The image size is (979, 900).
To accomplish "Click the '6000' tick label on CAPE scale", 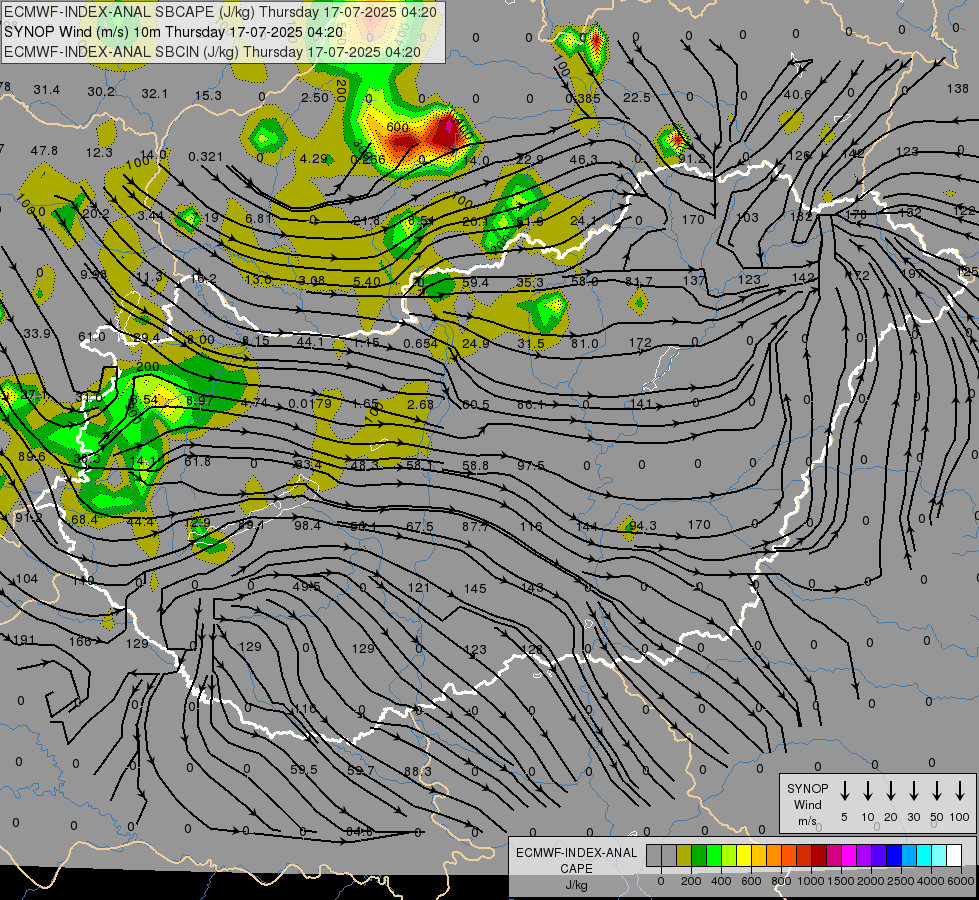I will (x=960, y=881).
